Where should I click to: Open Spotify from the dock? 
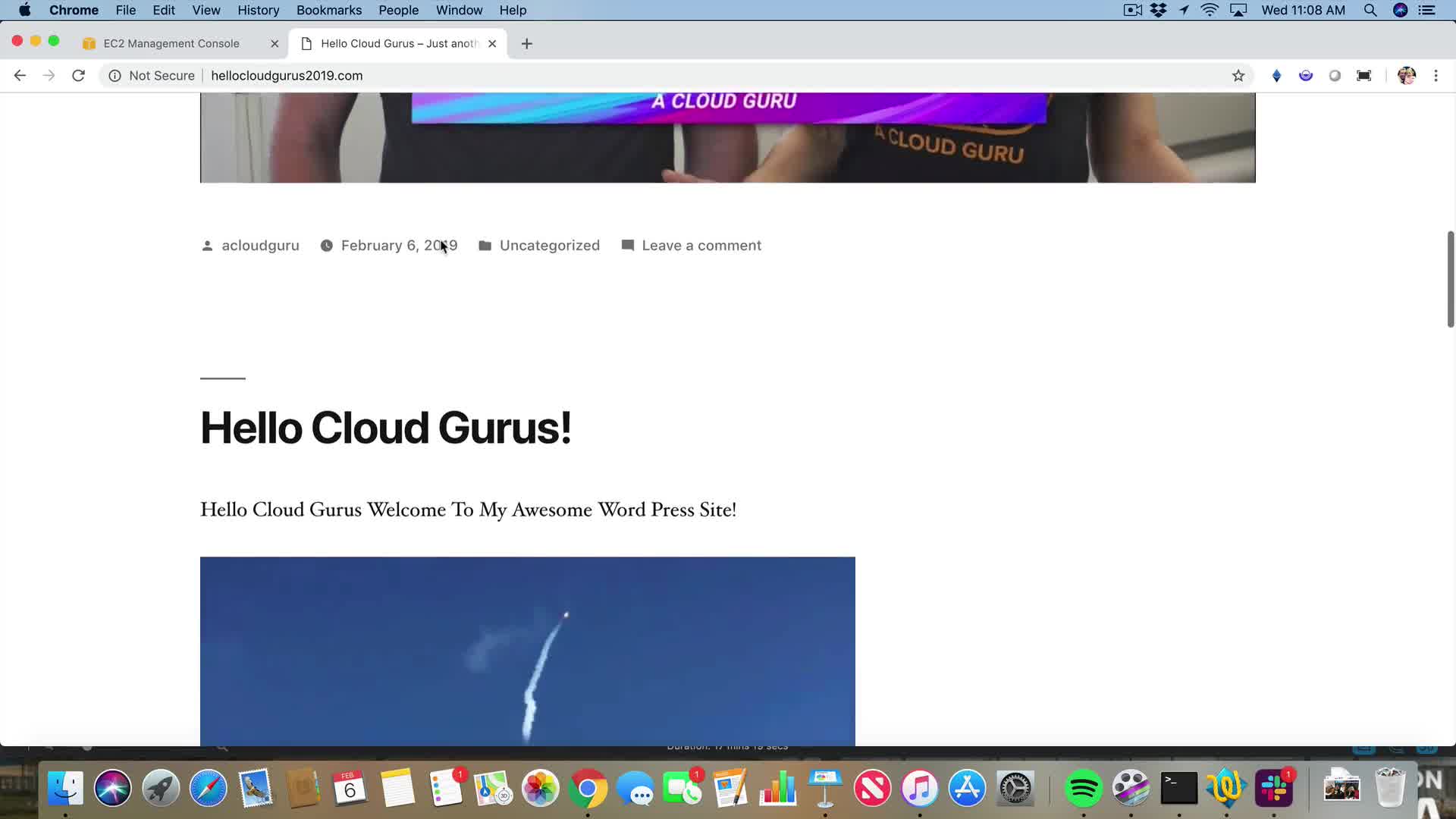[x=1083, y=789]
